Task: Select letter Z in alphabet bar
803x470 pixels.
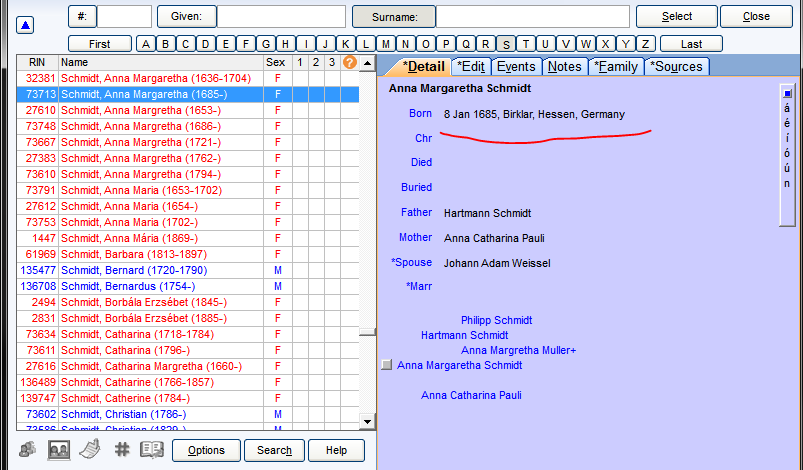Action: (x=646, y=44)
